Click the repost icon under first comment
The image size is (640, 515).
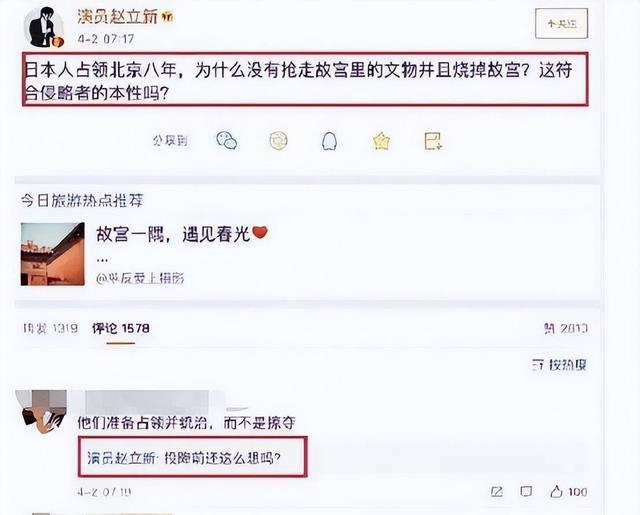pyautogui.click(x=497, y=492)
